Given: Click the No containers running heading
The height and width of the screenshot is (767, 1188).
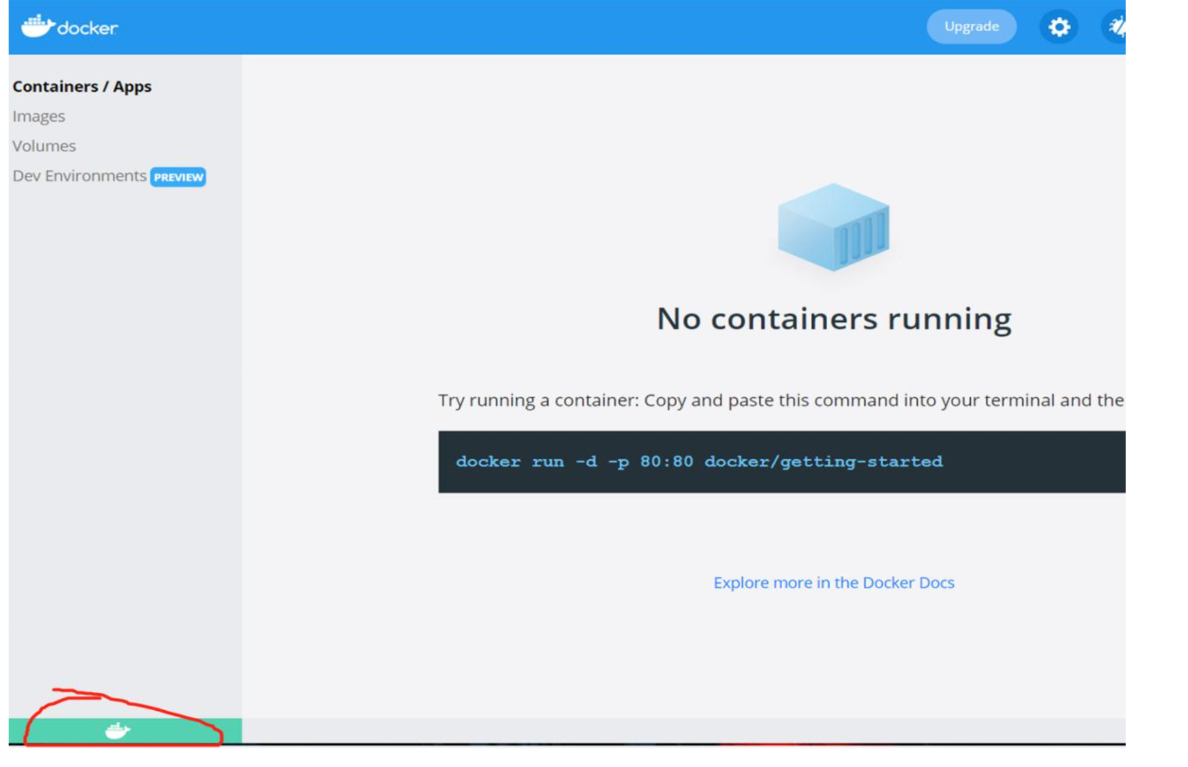Looking at the screenshot, I should pyautogui.click(x=833, y=318).
